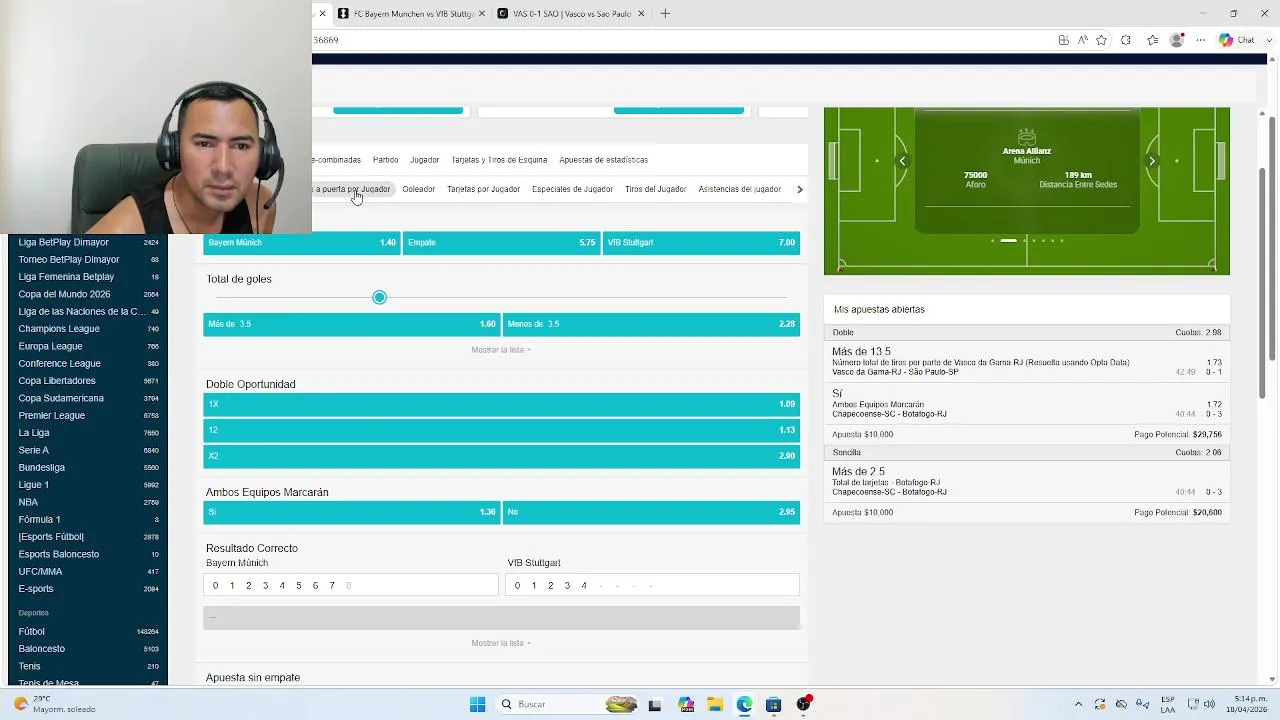Open OBS Studio from taskbar
The width and height of the screenshot is (1280, 720).
click(803, 704)
